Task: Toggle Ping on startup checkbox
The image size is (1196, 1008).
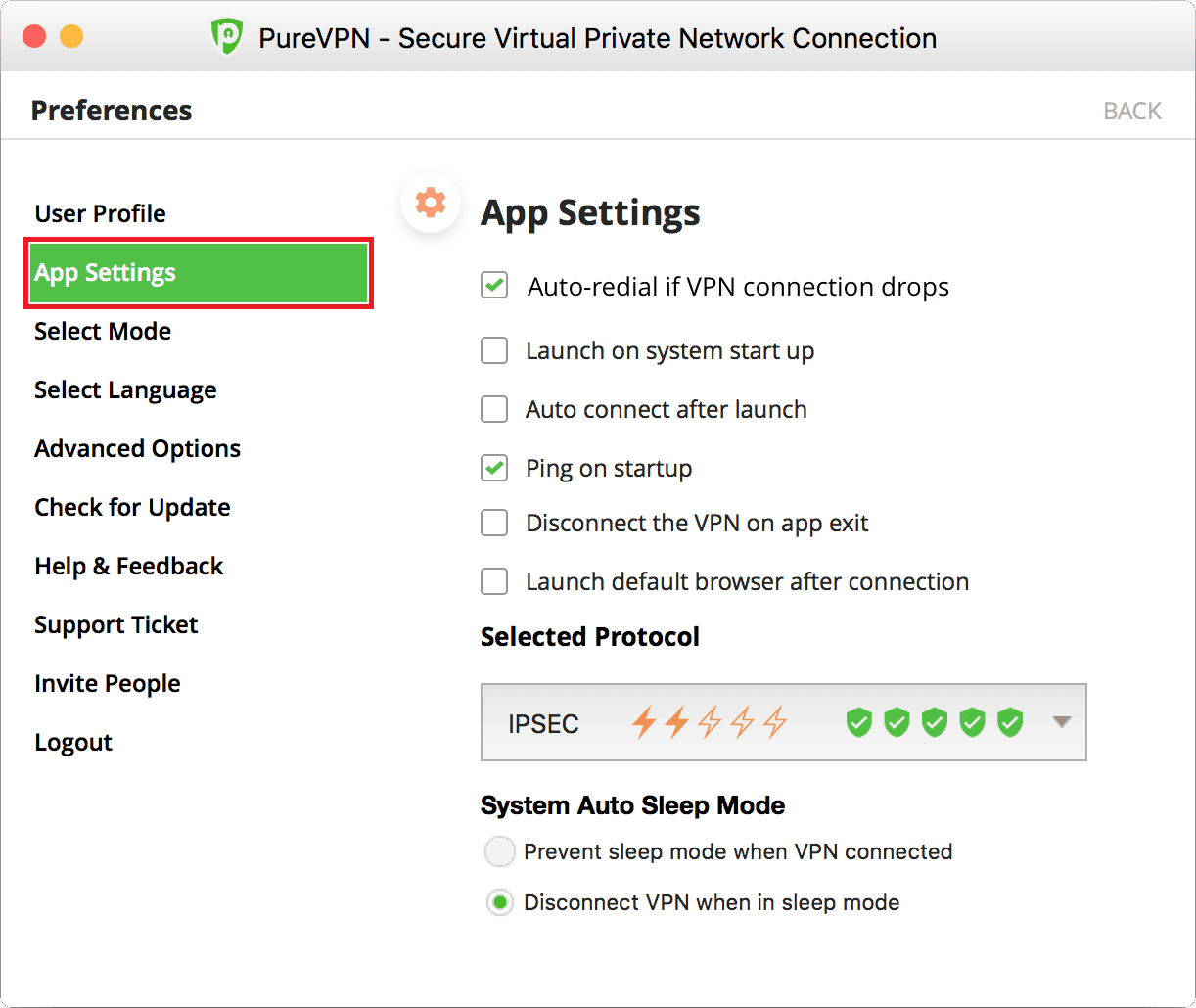Action: [494, 468]
